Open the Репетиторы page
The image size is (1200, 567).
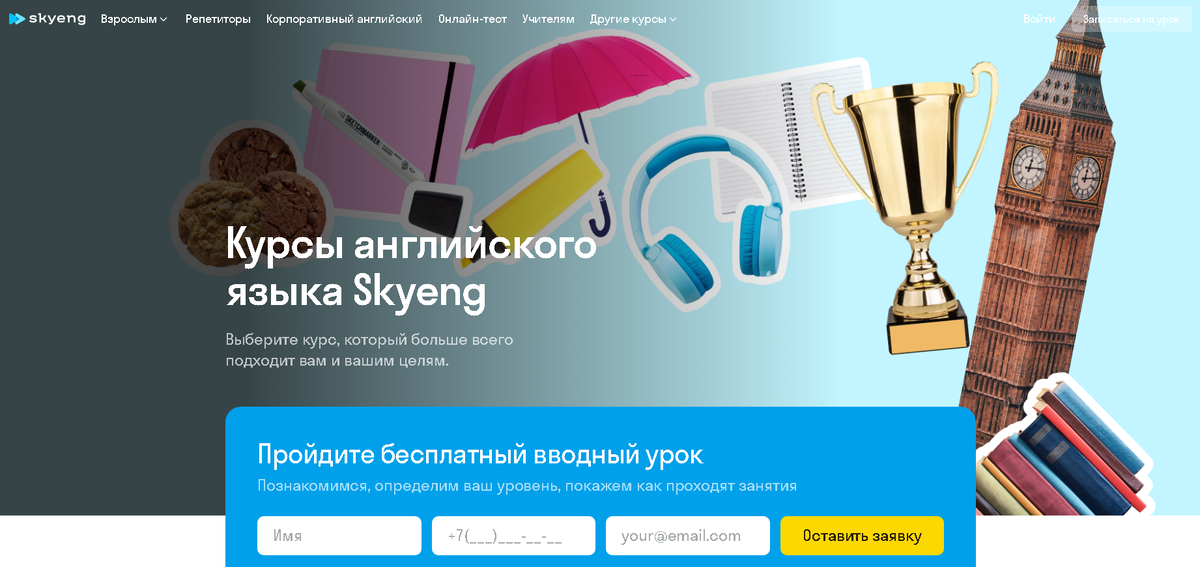[x=218, y=19]
